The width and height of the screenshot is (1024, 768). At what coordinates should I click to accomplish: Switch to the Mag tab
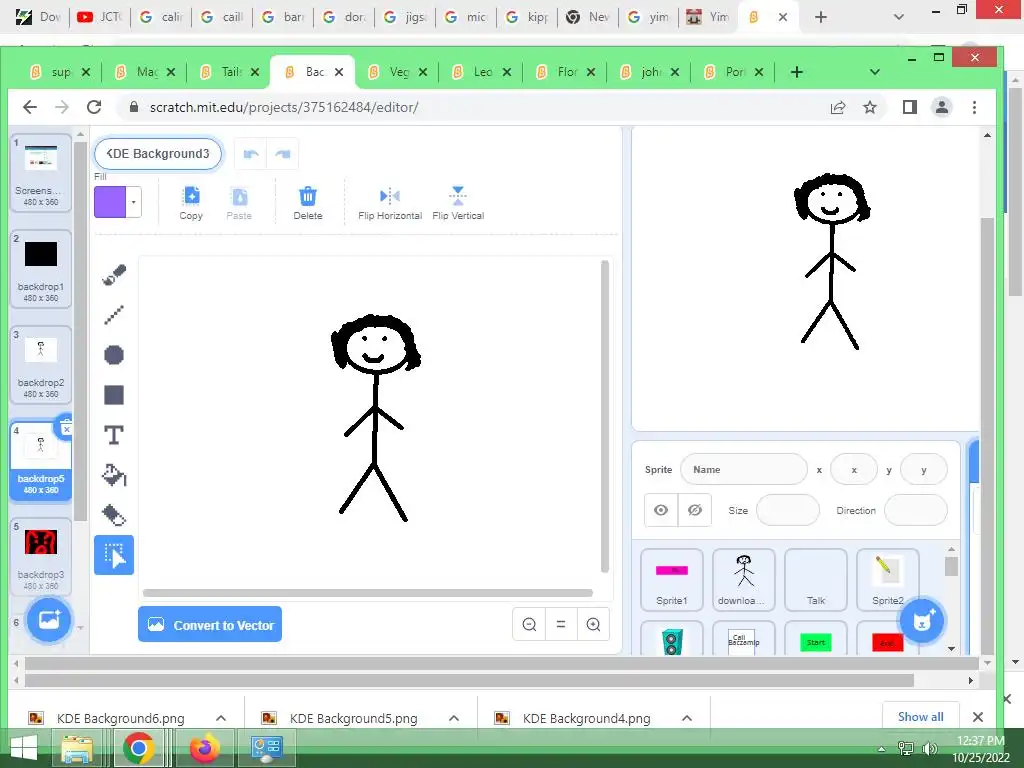pos(145,72)
